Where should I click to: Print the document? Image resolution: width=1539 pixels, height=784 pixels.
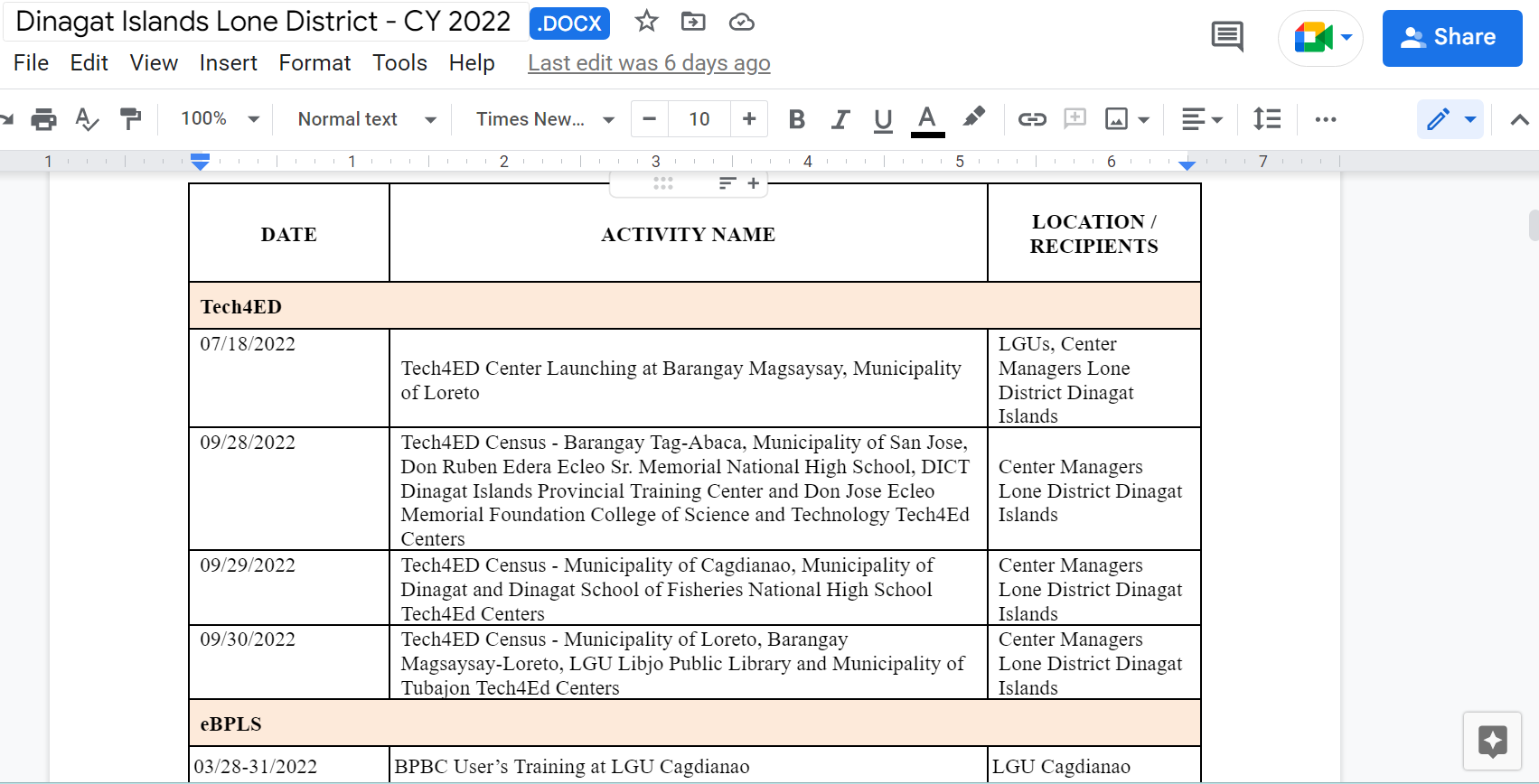pyautogui.click(x=43, y=119)
